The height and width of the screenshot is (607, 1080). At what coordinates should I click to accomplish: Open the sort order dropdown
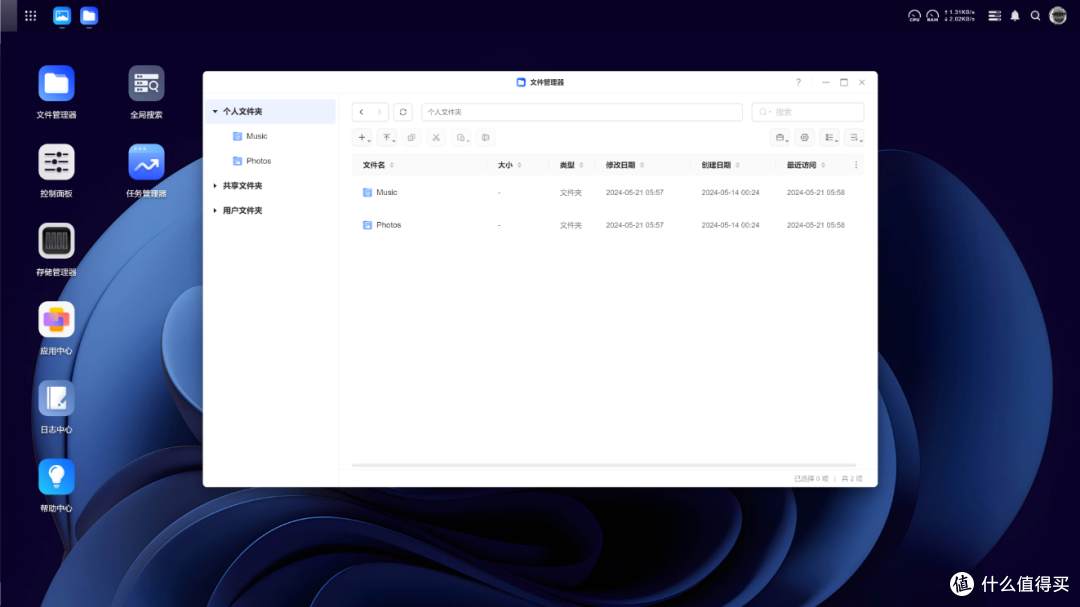[855, 138]
